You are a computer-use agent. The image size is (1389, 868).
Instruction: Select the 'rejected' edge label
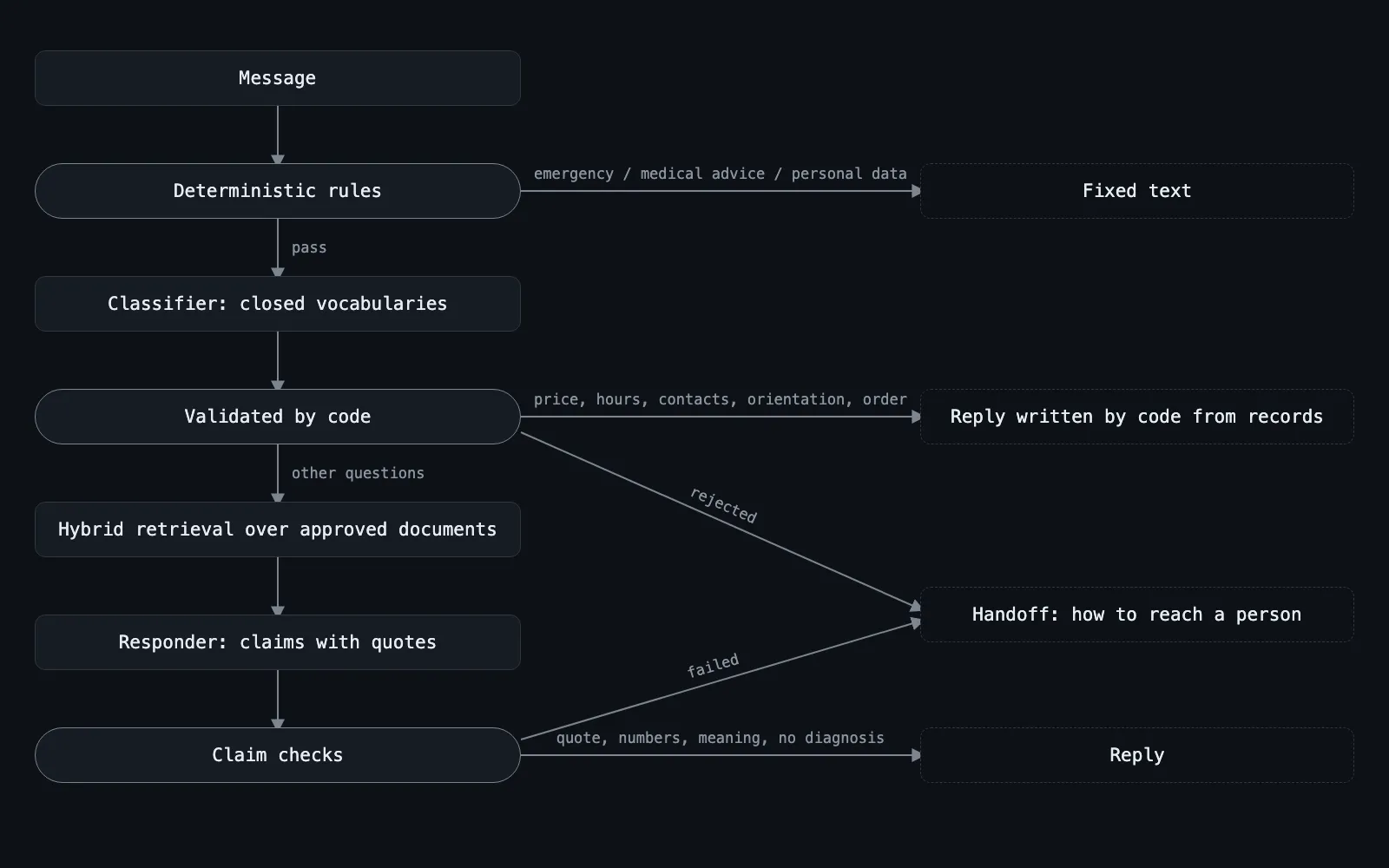[x=723, y=505]
